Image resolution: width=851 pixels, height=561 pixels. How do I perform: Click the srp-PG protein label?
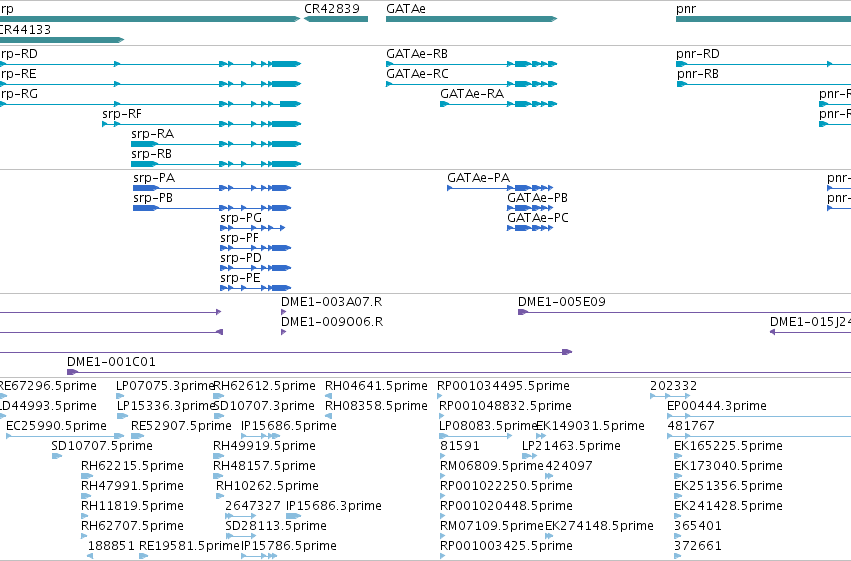point(241,218)
